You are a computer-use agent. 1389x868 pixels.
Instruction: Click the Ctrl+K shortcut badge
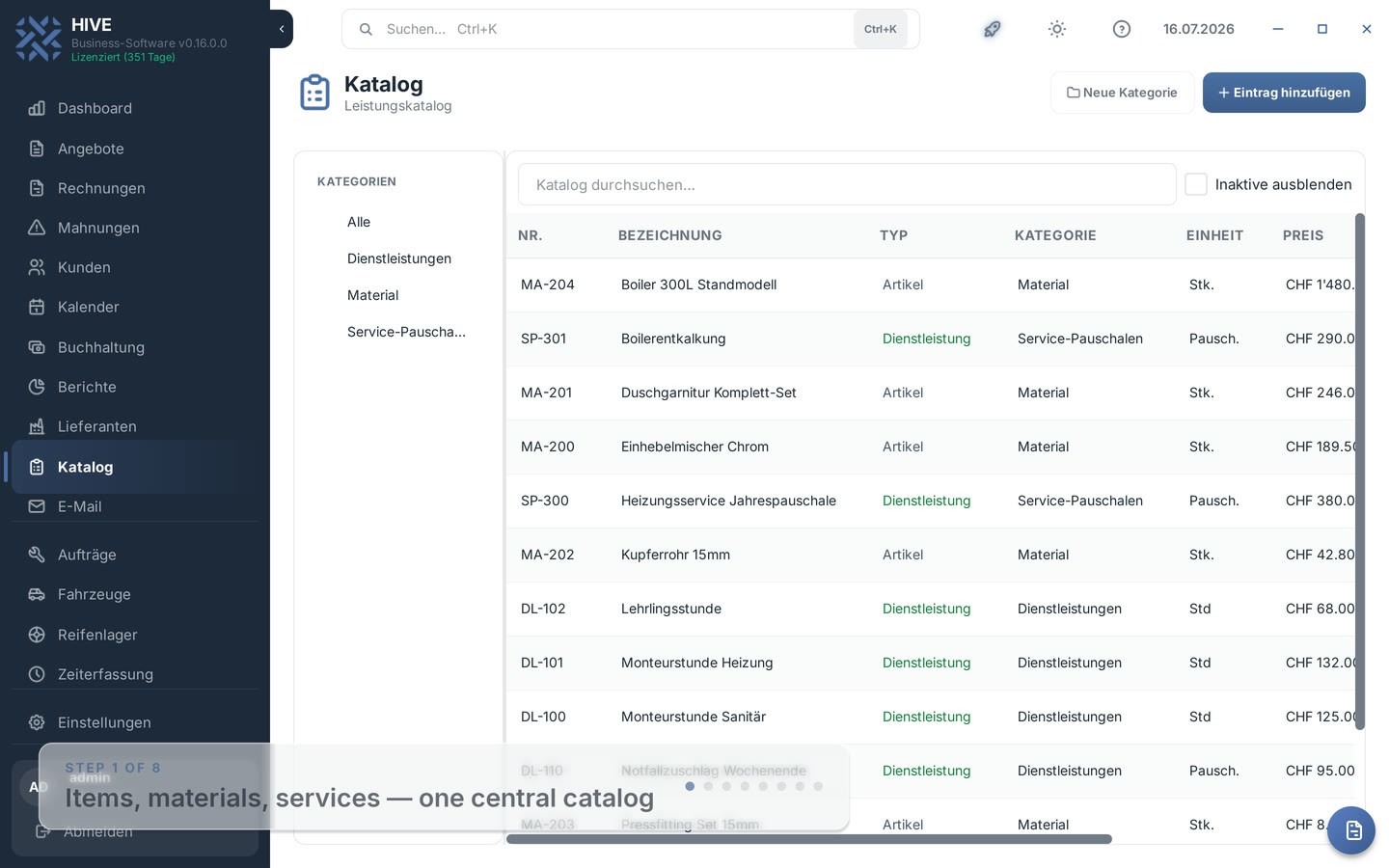tap(880, 29)
